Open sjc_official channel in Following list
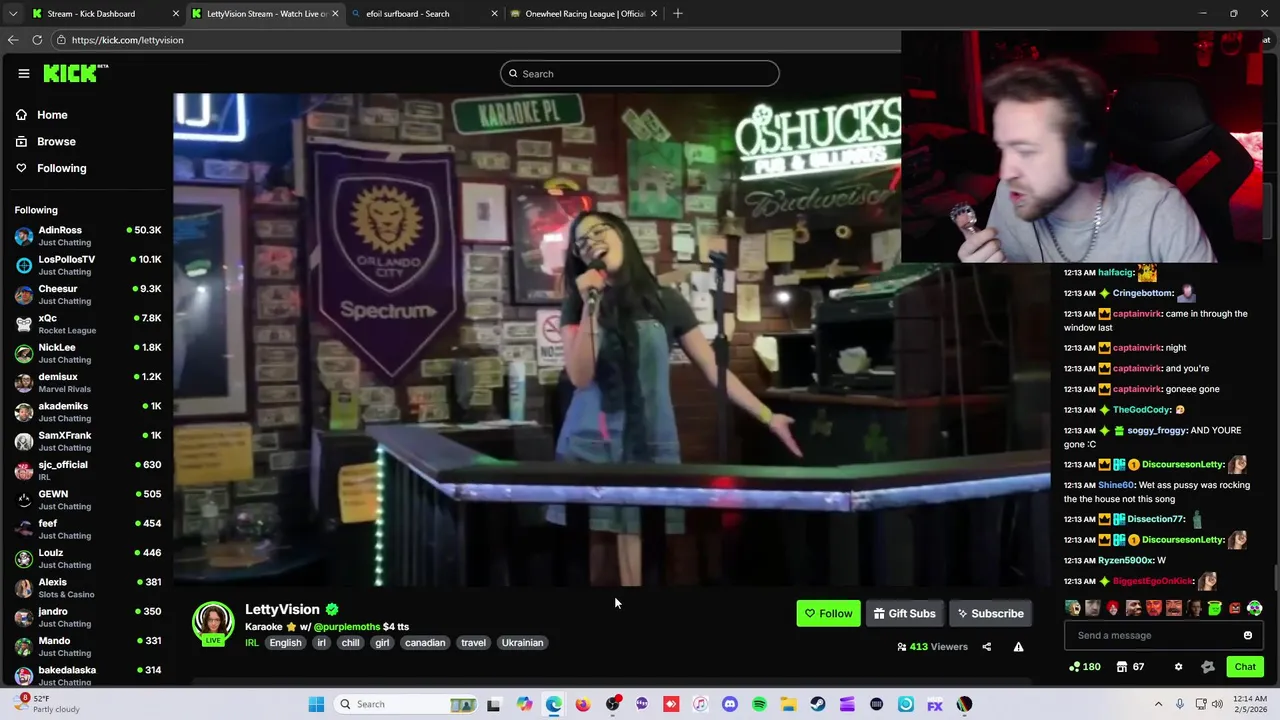1280x720 pixels. click(88, 470)
